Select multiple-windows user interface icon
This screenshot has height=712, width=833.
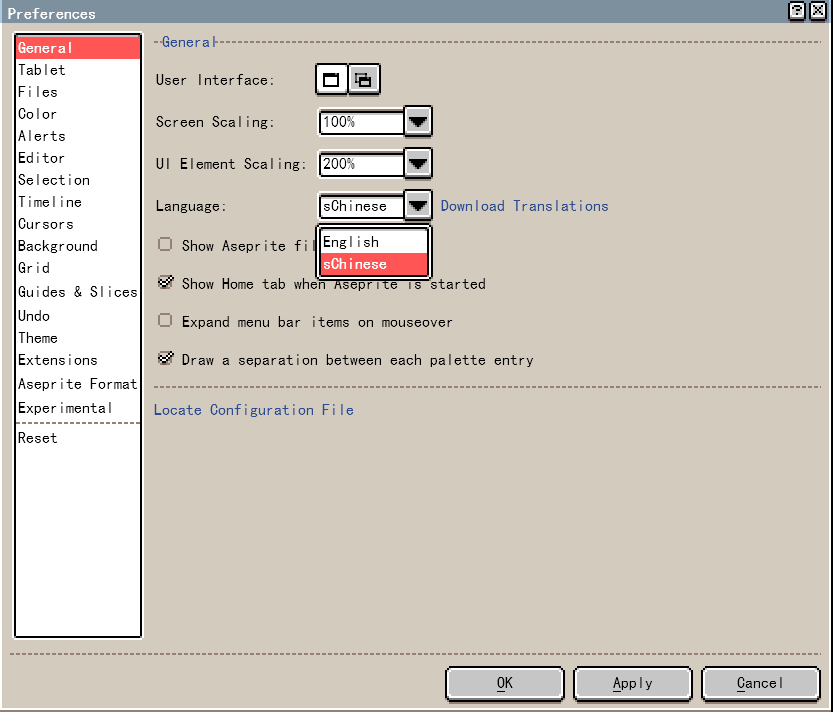(x=364, y=80)
